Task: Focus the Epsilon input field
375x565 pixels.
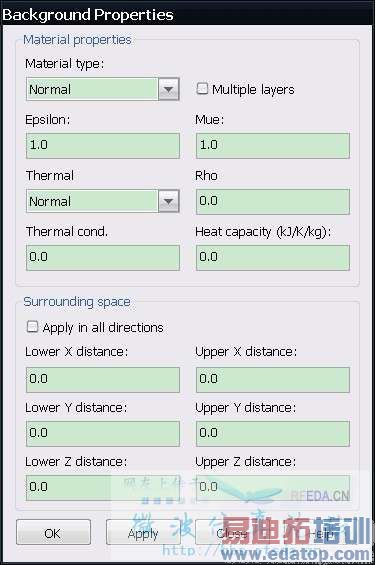Action: coord(103,146)
